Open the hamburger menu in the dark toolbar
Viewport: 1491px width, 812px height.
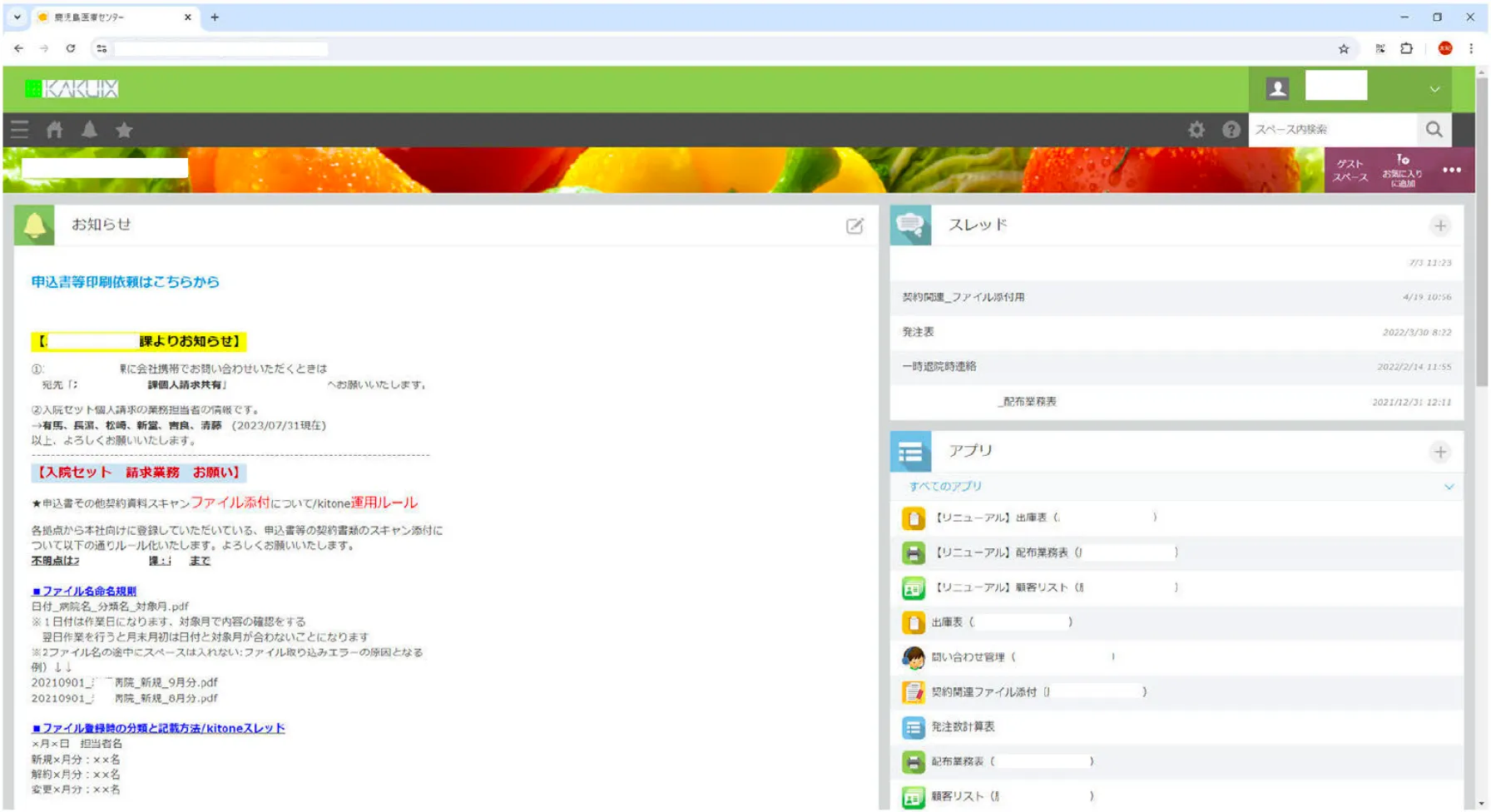(20, 130)
